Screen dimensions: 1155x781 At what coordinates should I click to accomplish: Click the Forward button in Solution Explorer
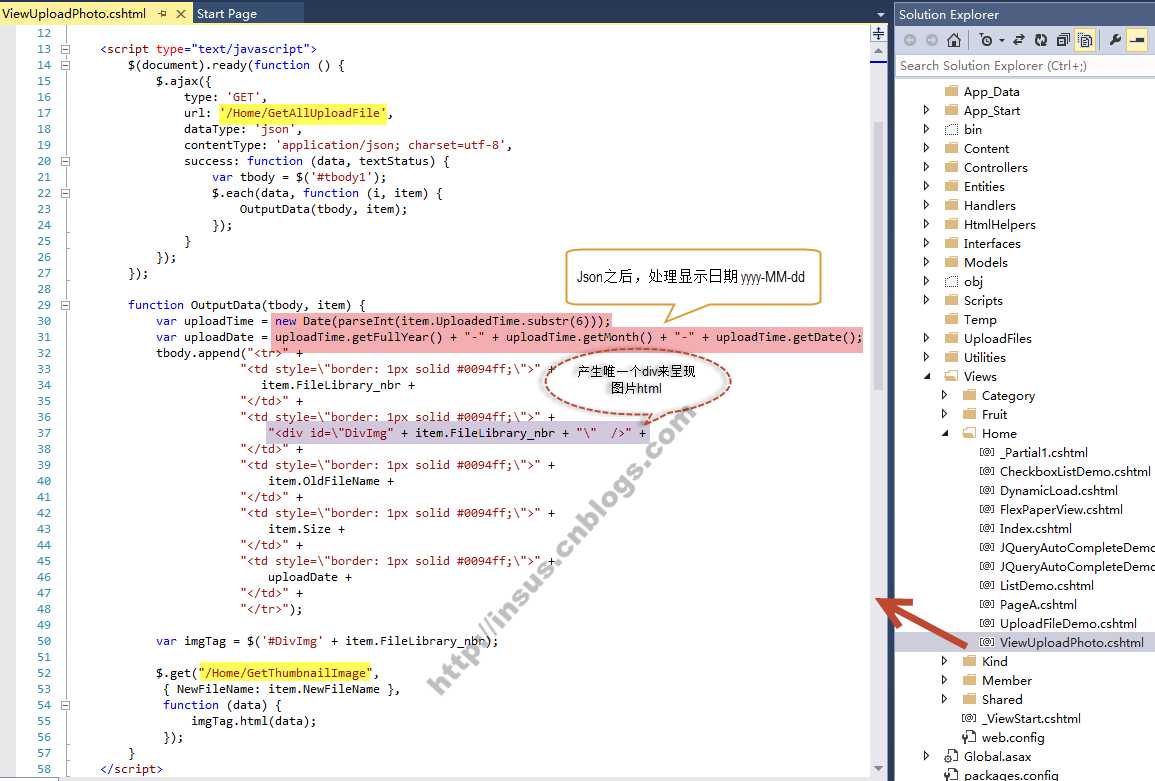(x=932, y=40)
